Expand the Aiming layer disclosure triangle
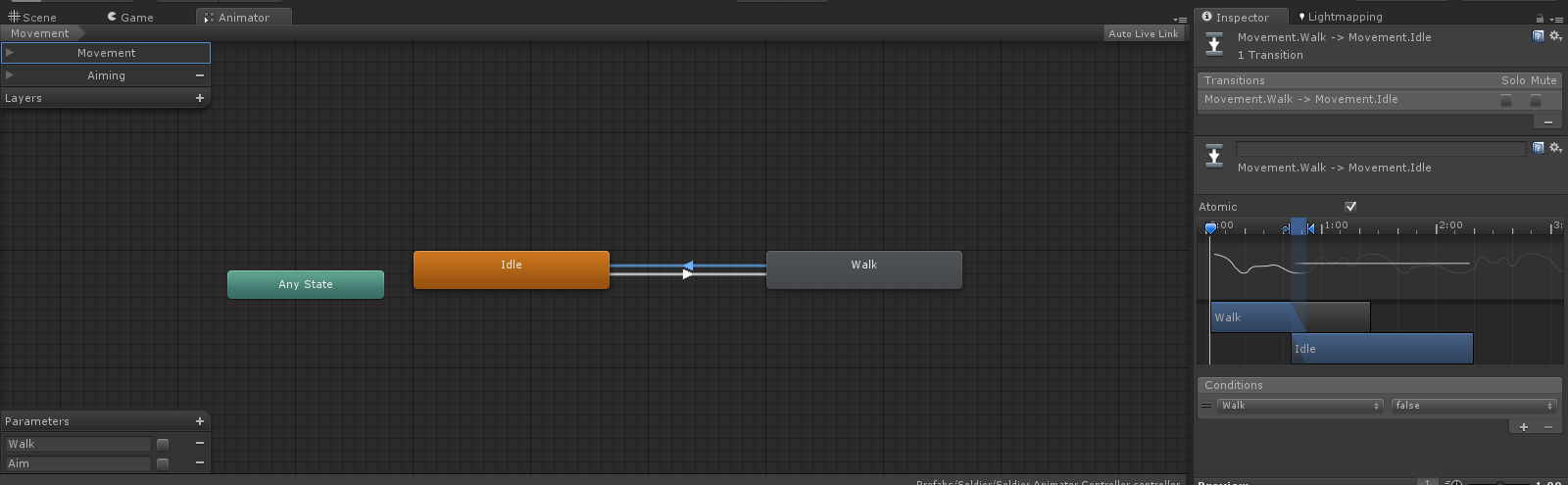 pyautogui.click(x=10, y=75)
